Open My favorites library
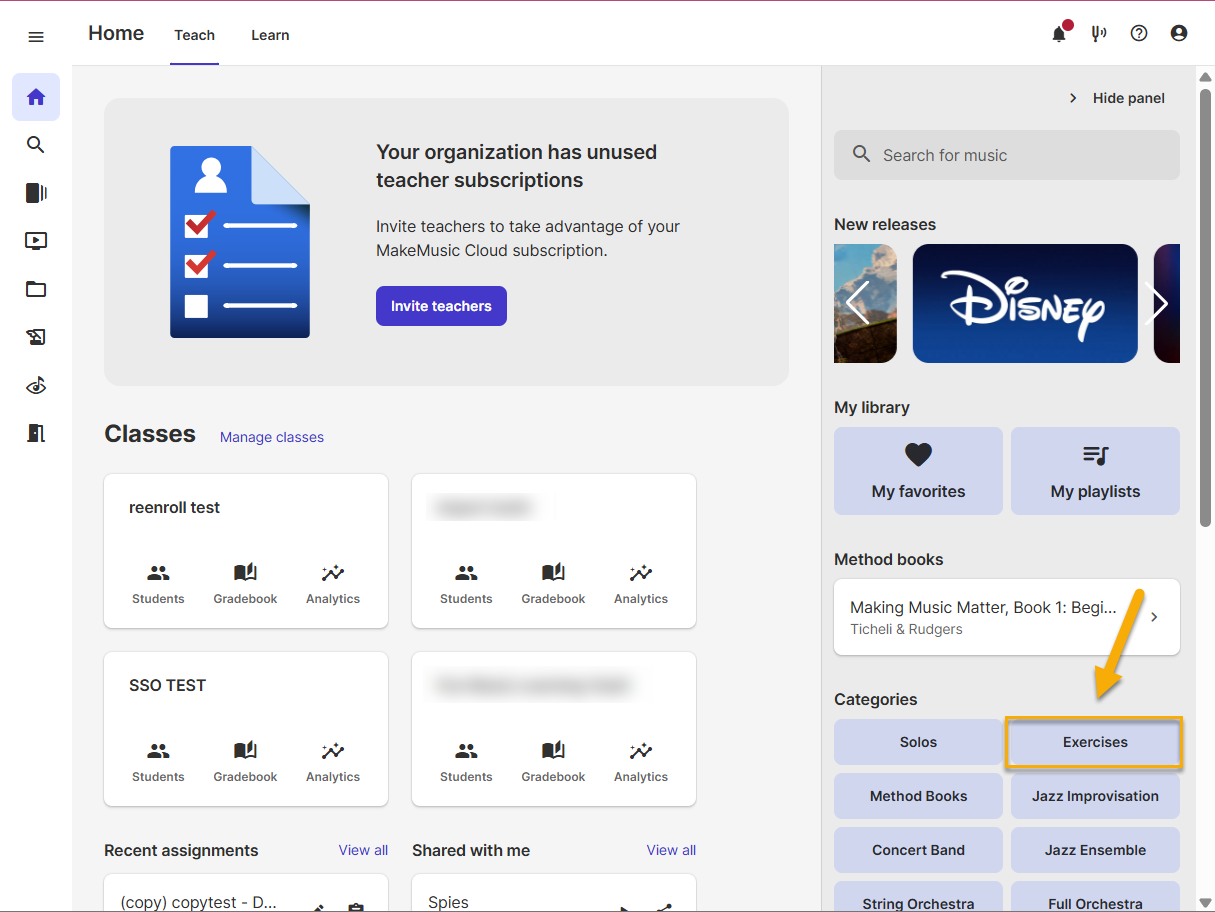Image resolution: width=1215 pixels, height=912 pixels. pyautogui.click(x=918, y=471)
